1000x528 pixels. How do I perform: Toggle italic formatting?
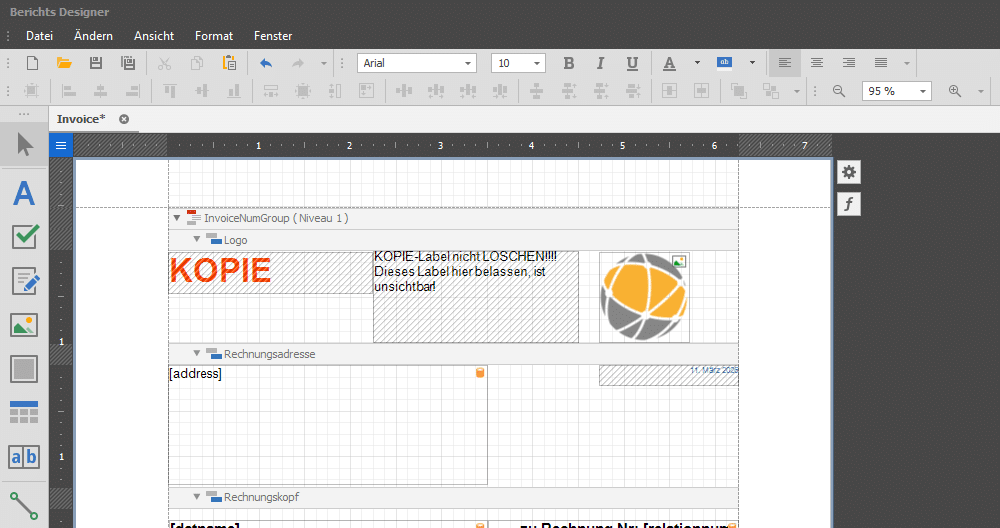[600, 63]
